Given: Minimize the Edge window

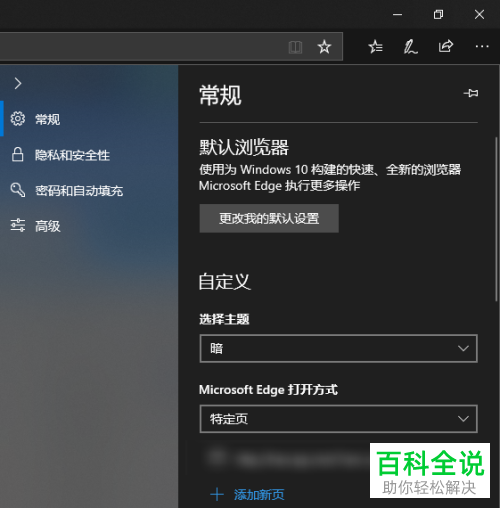Looking at the screenshot, I should (x=397, y=15).
